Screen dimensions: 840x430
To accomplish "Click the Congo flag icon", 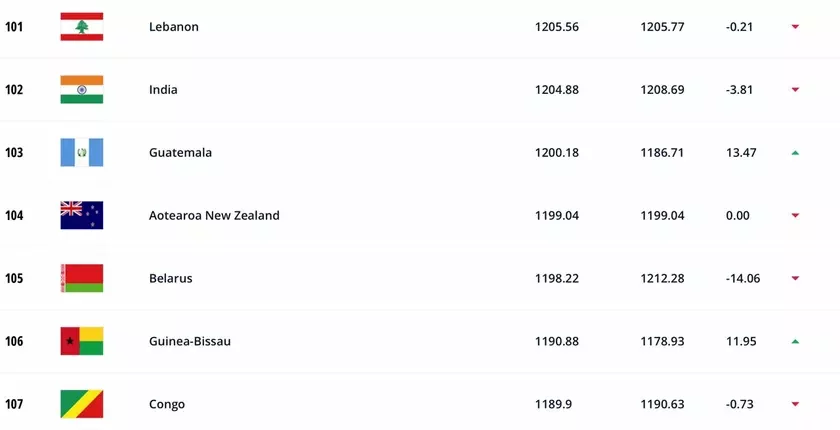I will (81, 404).
